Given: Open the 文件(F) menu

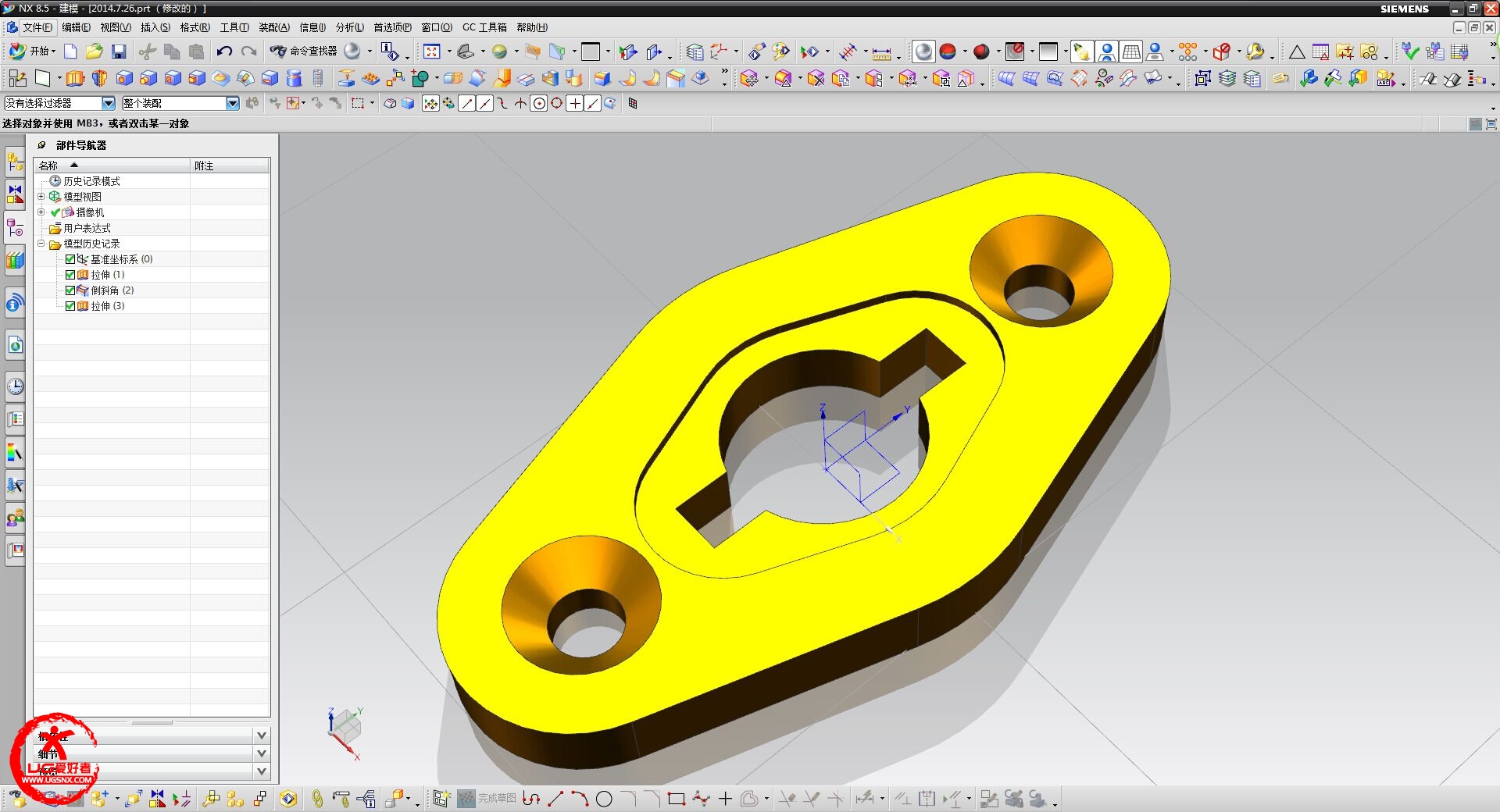Looking at the screenshot, I should [37, 27].
